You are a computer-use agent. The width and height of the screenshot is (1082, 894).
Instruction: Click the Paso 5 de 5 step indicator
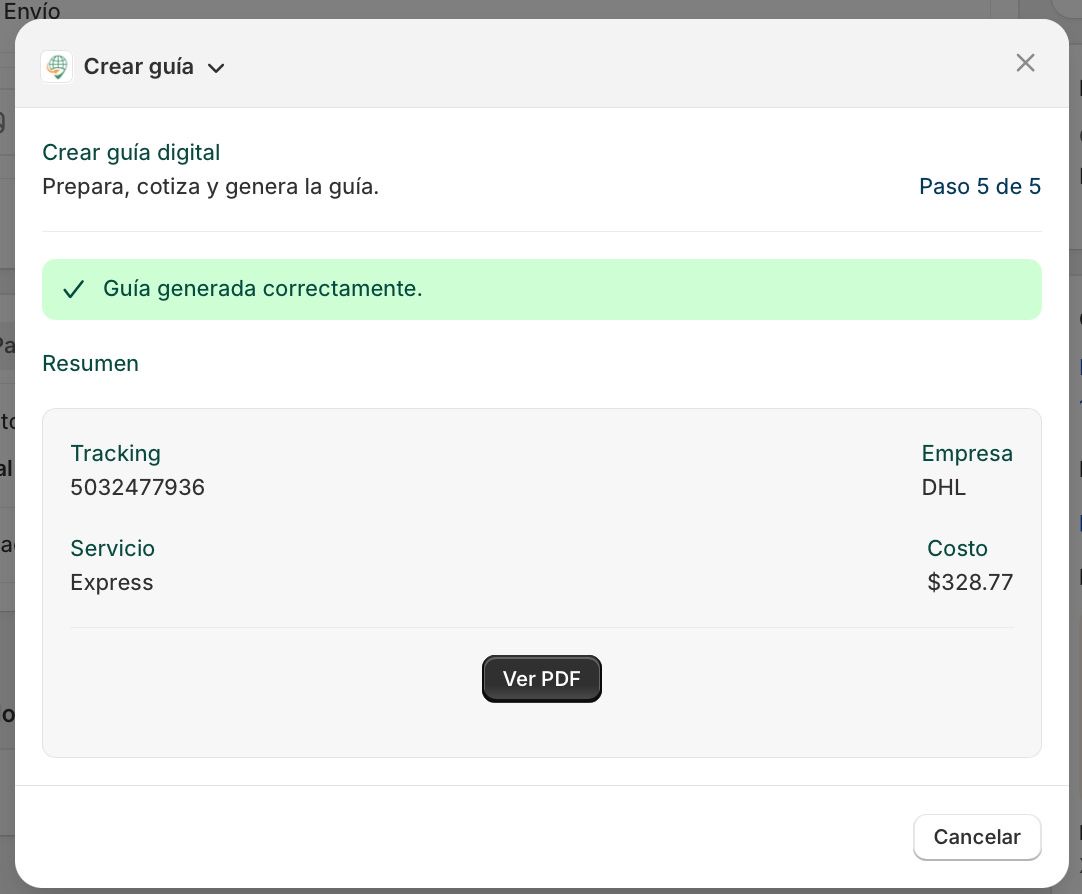[980, 186]
